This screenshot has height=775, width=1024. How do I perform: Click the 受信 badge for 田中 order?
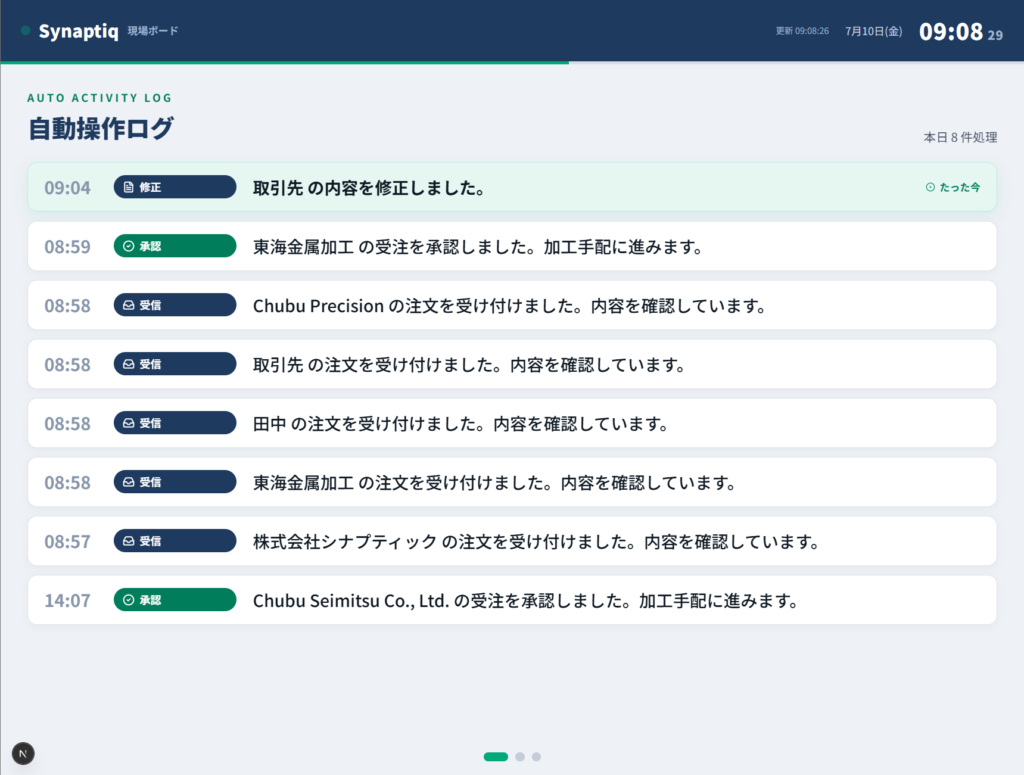point(175,423)
